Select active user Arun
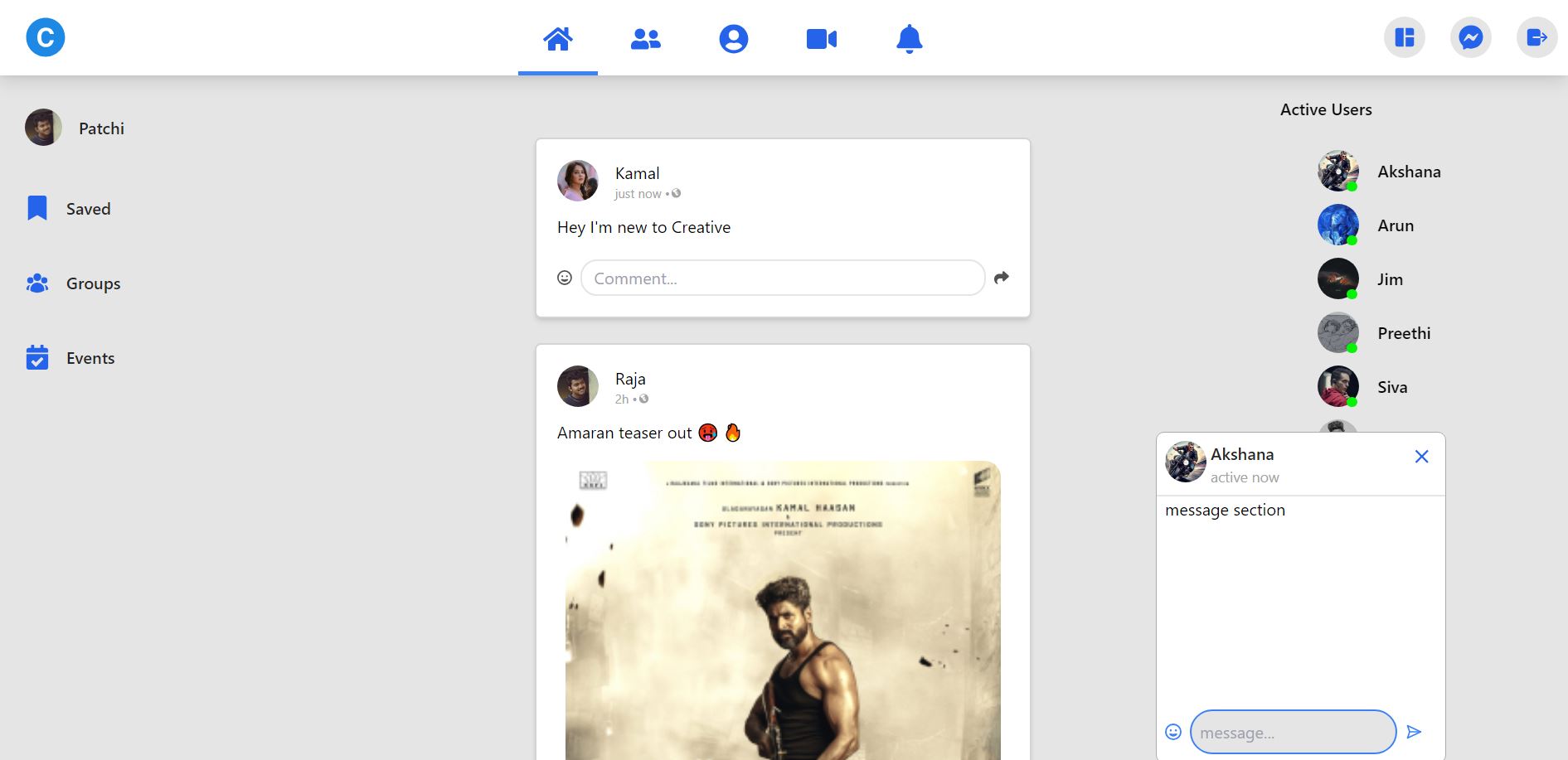This screenshot has width=1568, height=760. click(x=1396, y=225)
